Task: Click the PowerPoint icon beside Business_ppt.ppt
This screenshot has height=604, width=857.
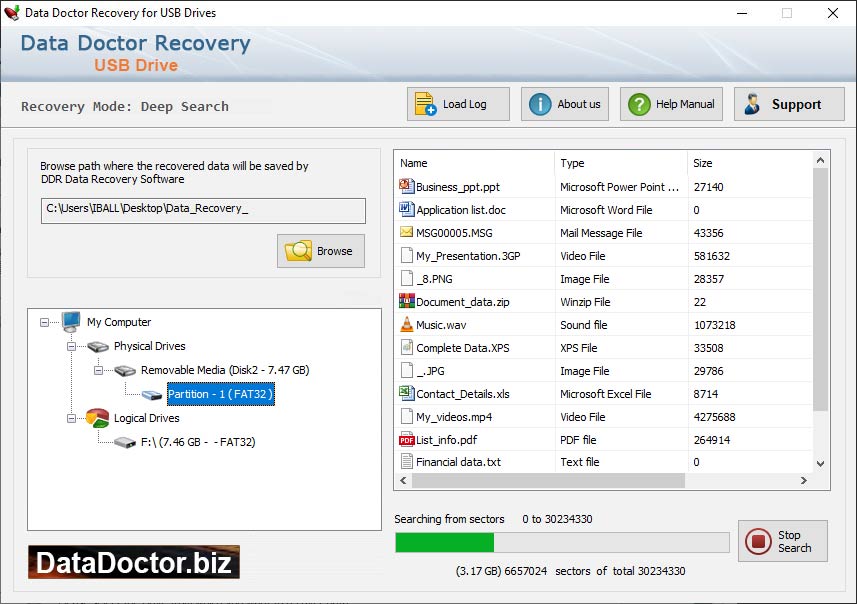Action: 406,186
